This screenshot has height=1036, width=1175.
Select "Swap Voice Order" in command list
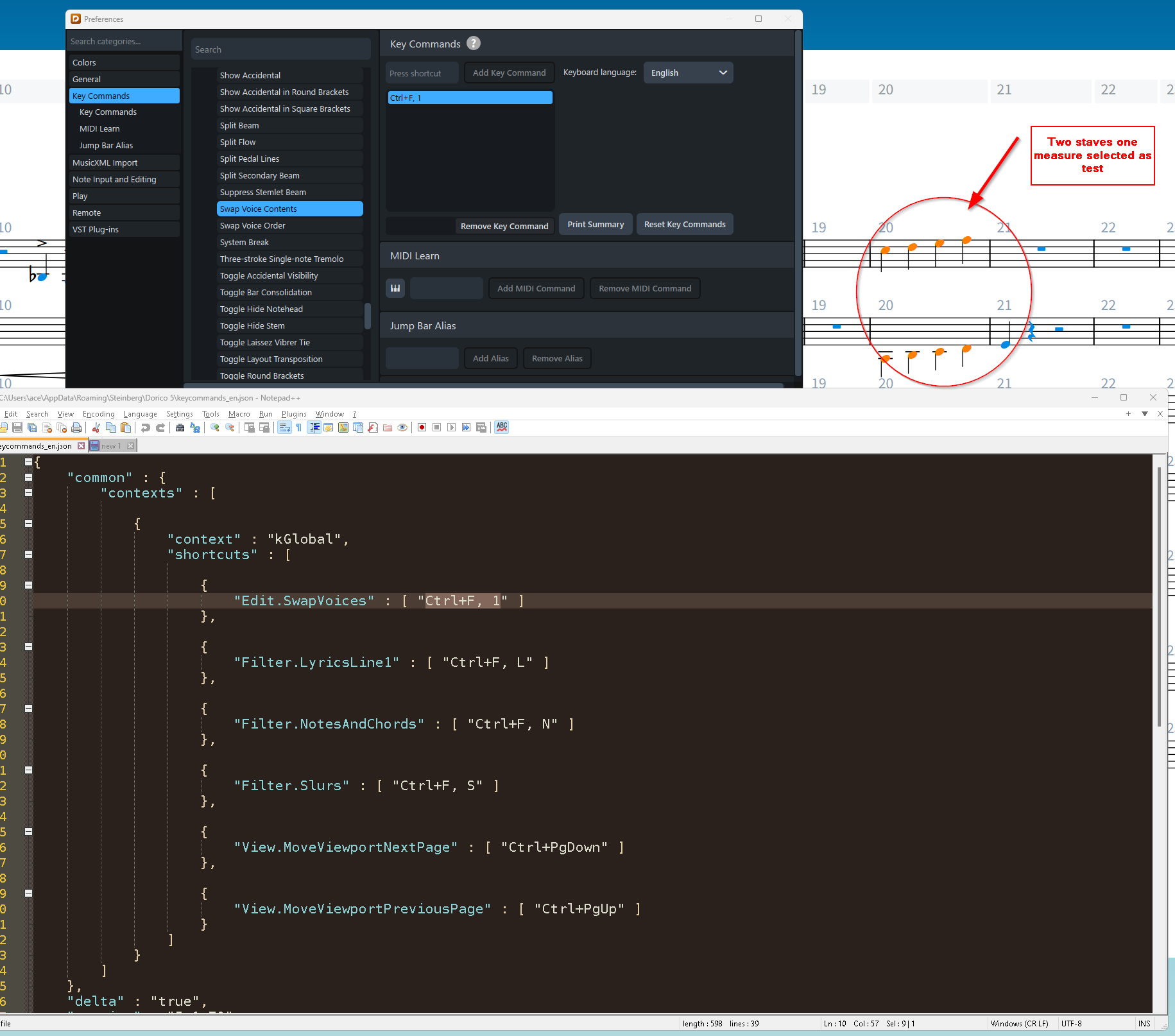click(x=290, y=225)
